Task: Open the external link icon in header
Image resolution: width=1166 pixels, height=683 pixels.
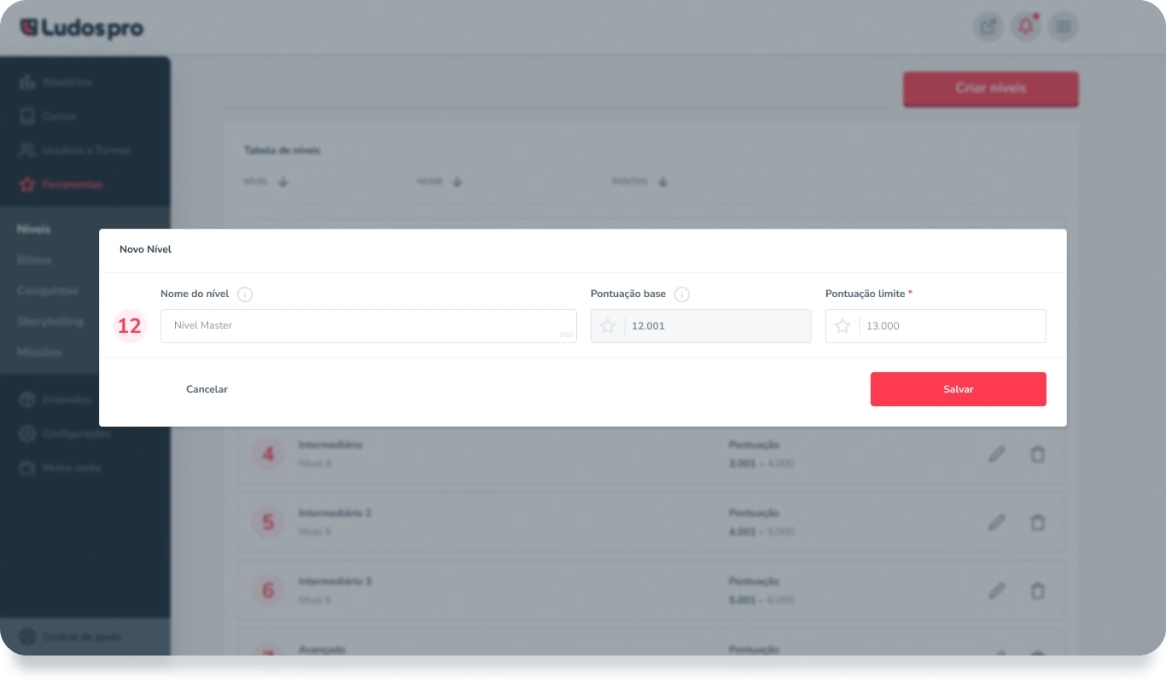Action: point(988,27)
